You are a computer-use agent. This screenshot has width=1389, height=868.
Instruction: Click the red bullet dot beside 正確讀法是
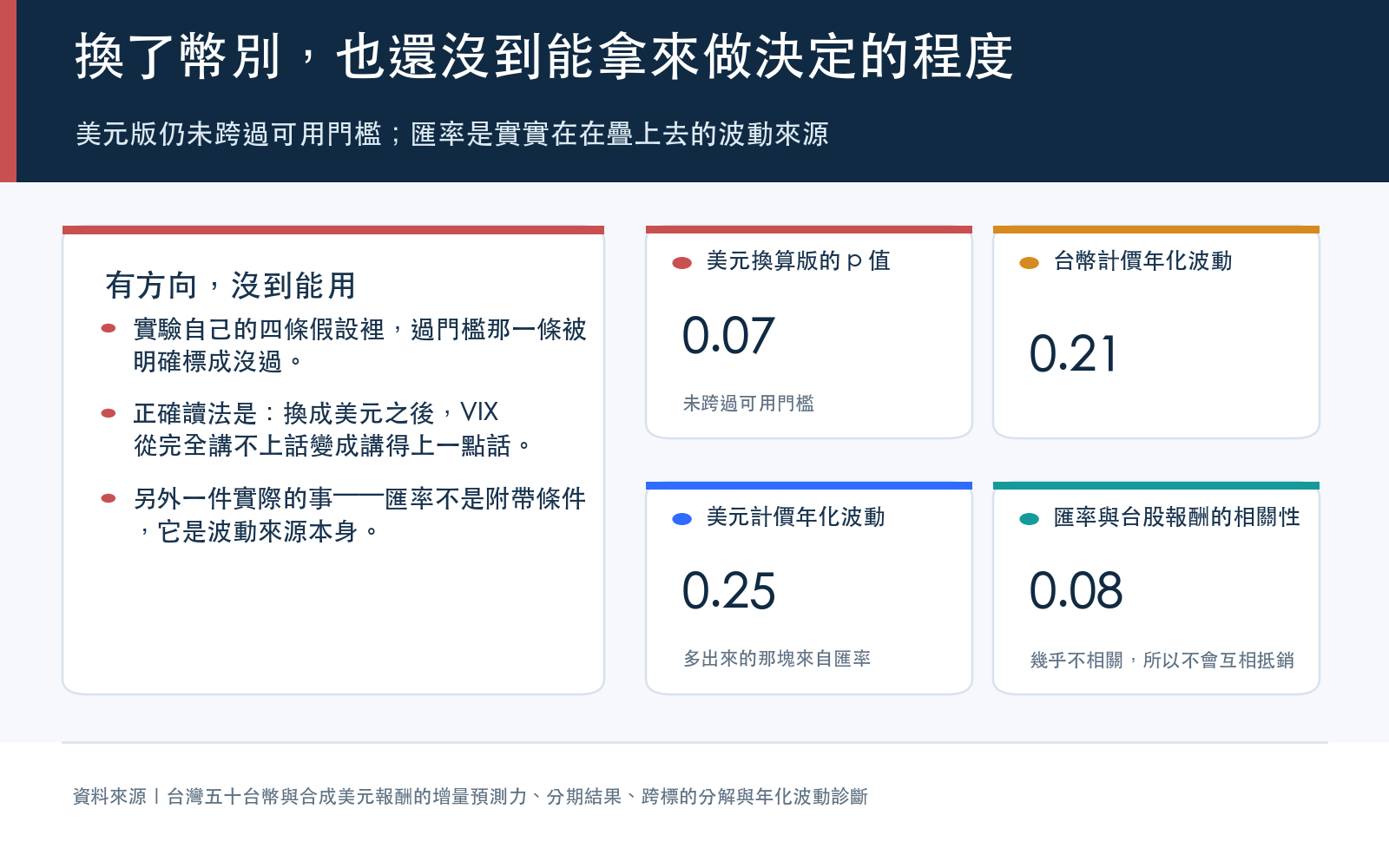point(109,413)
